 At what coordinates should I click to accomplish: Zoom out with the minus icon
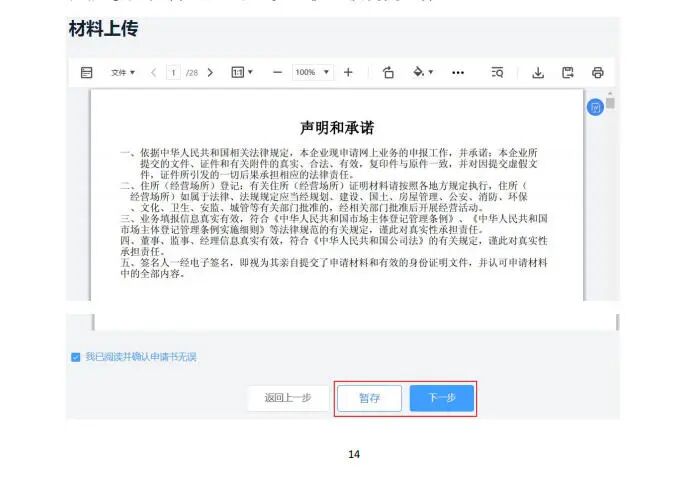tap(277, 72)
